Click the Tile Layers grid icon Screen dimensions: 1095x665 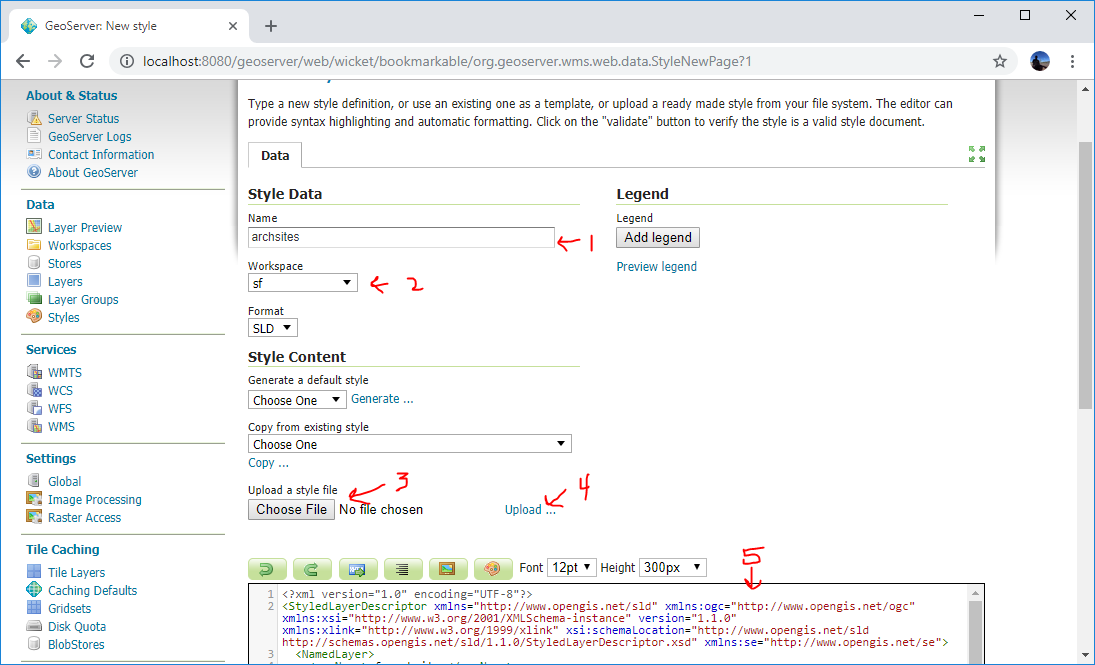point(34,571)
